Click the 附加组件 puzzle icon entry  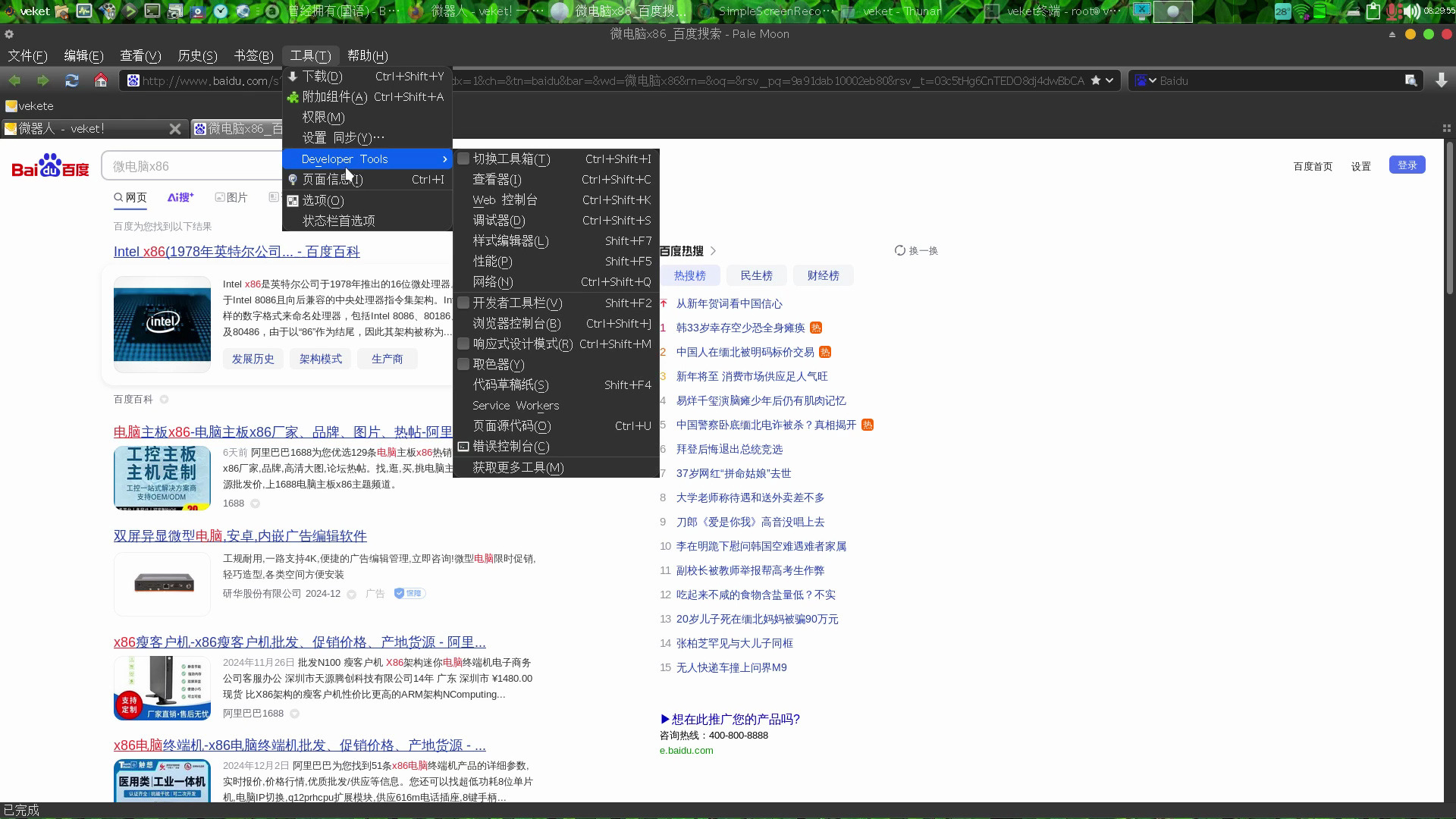pos(367,97)
